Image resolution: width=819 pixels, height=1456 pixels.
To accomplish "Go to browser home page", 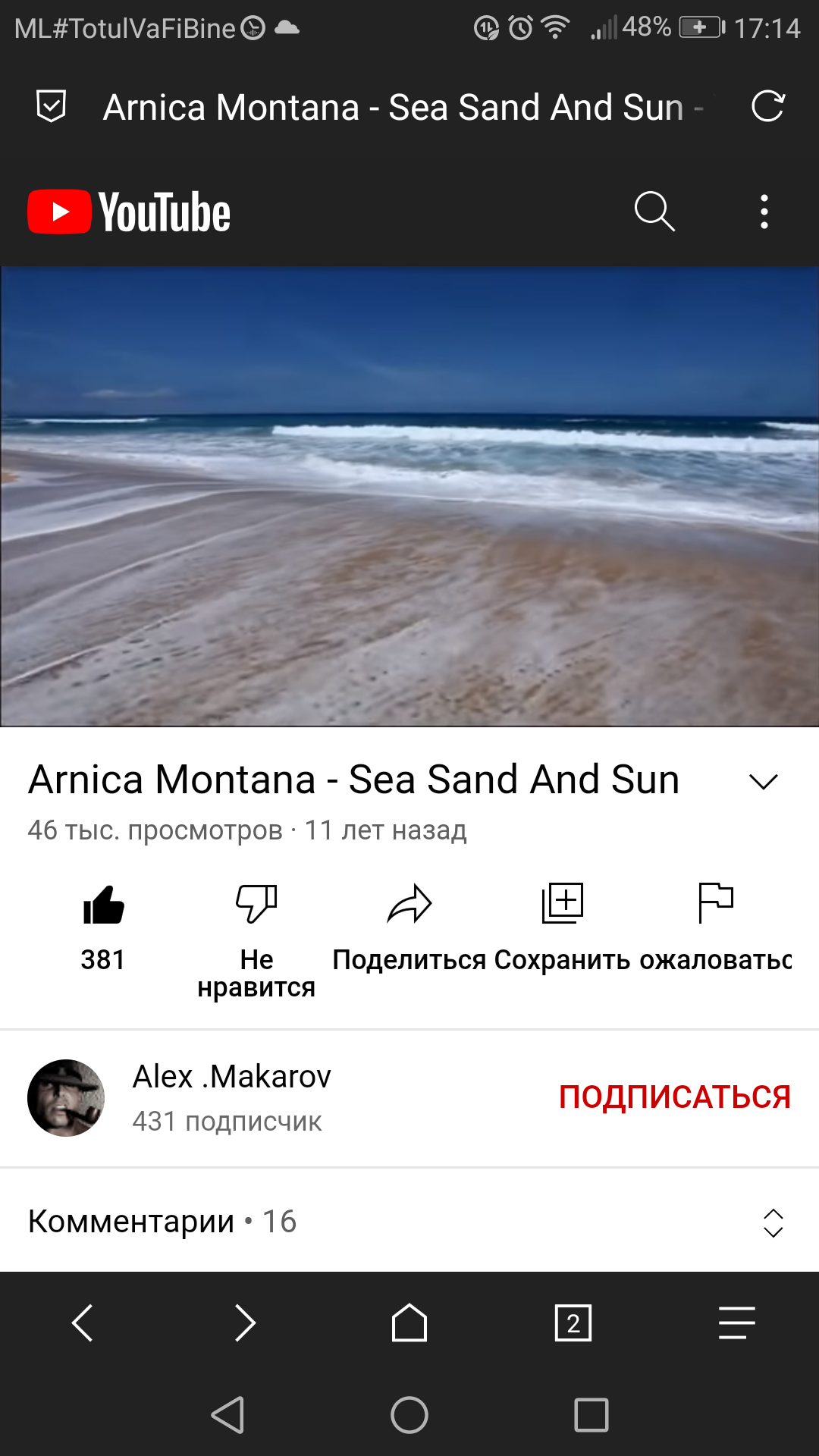I will click(409, 1323).
